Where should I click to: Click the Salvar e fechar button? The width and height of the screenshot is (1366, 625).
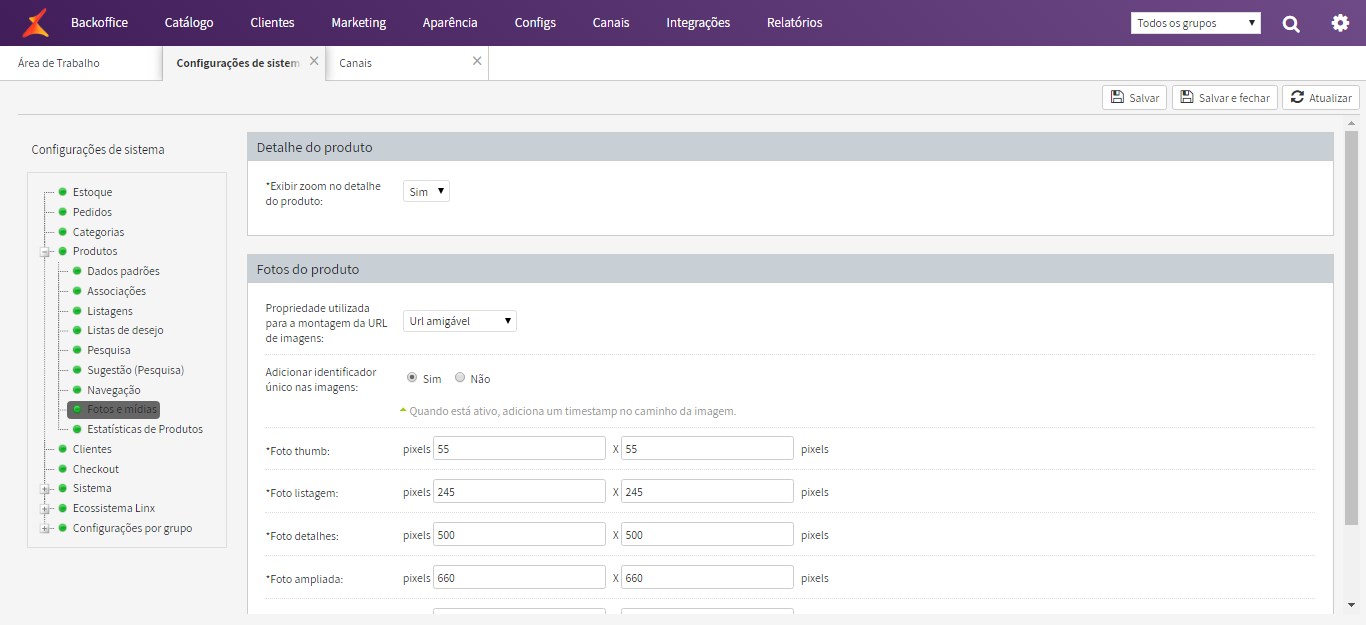click(x=1225, y=98)
